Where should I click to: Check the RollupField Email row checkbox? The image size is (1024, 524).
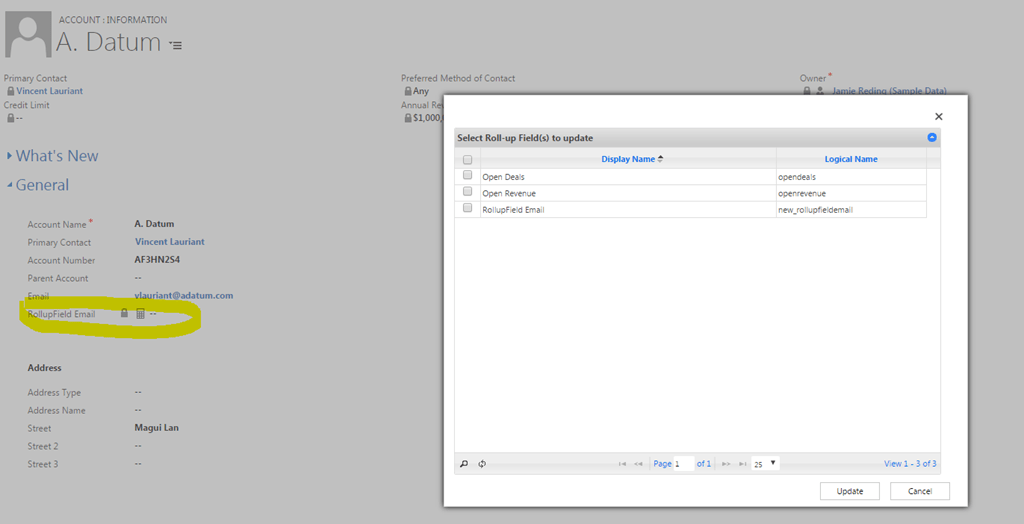tap(467, 208)
